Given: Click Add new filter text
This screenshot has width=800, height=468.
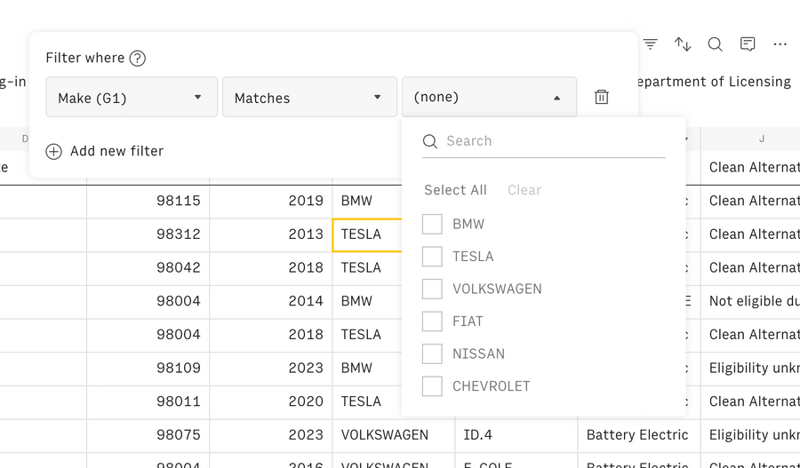Looking at the screenshot, I should [117, 151].
